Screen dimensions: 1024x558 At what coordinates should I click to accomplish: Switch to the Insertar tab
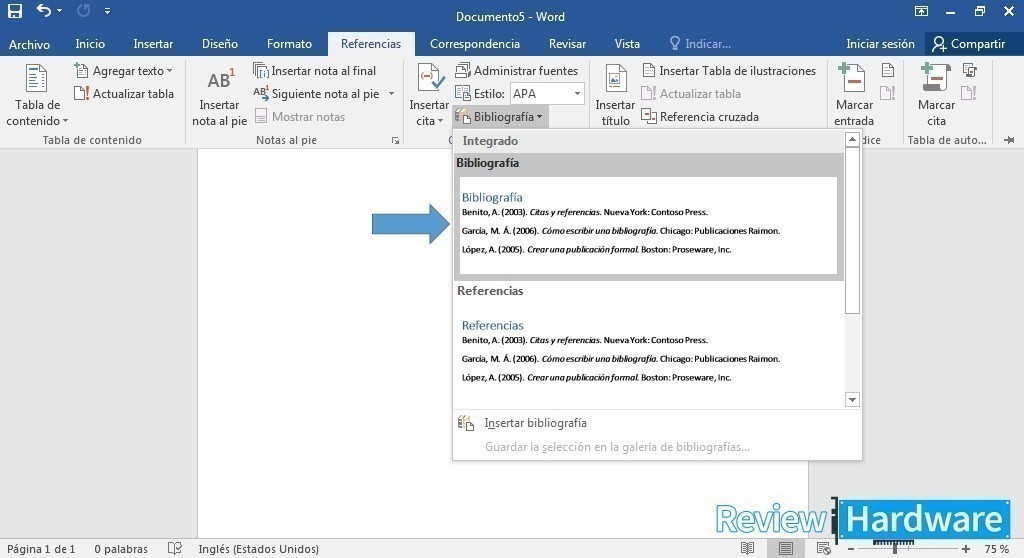click(153, 44)
